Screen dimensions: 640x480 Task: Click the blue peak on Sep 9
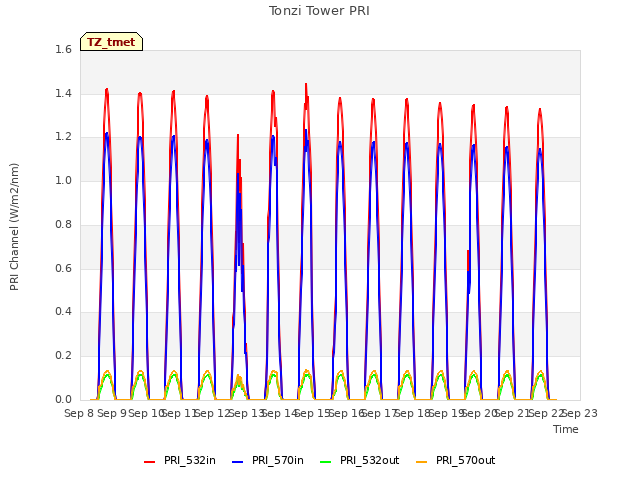107,133
